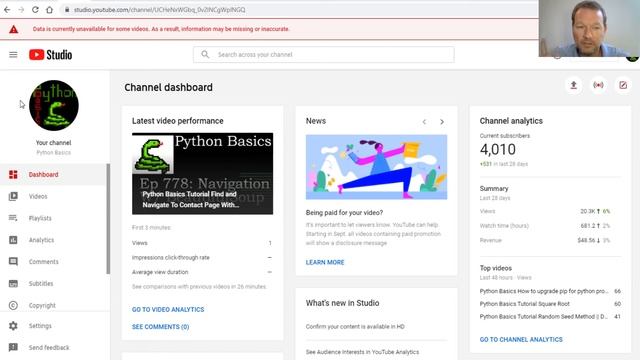Image resolution: width=640 pixels, height=360 pixels.
Task: Click the 'Channel dashboard' heading
Action: (x=168, y=87)
